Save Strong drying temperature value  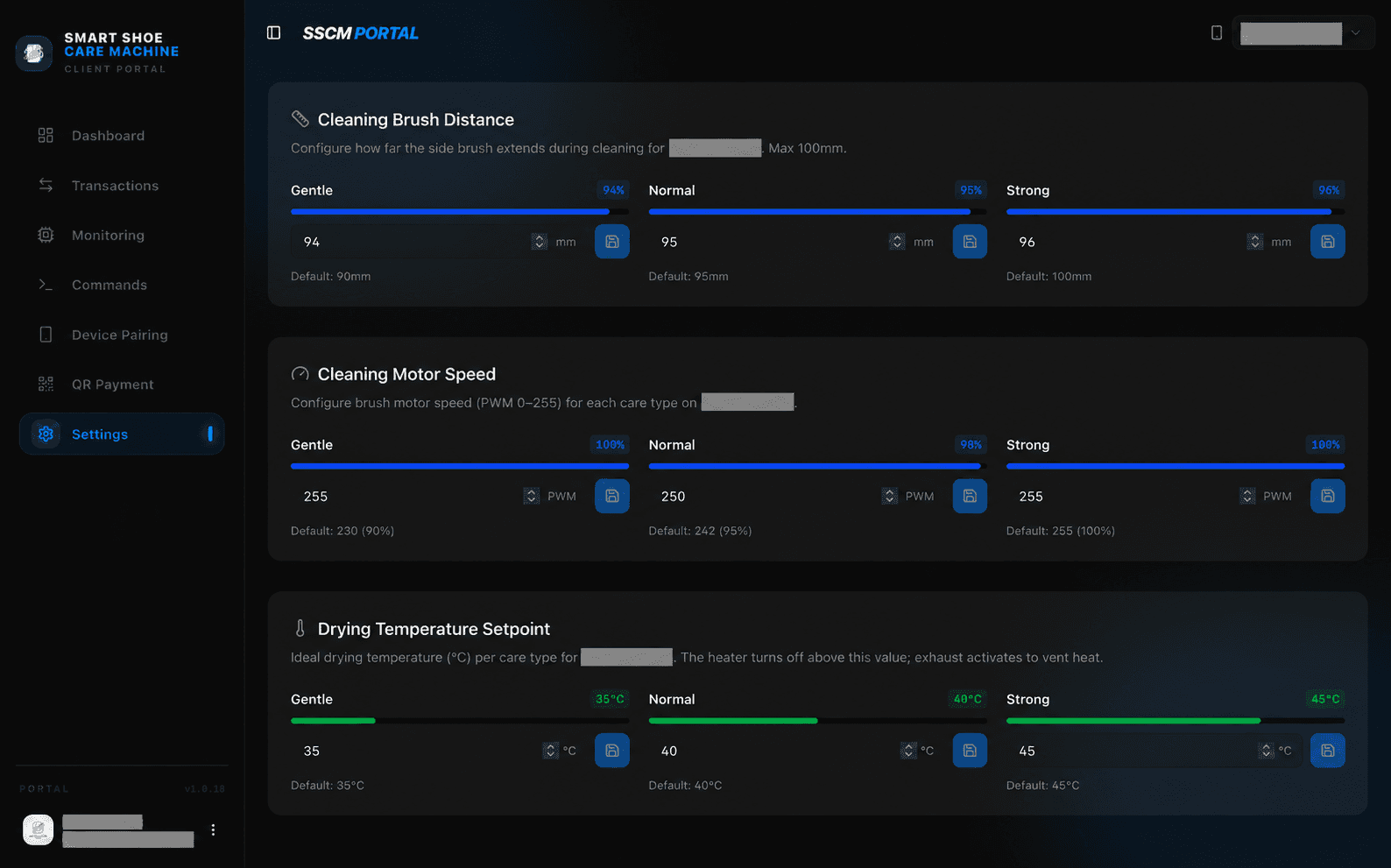1328,751
